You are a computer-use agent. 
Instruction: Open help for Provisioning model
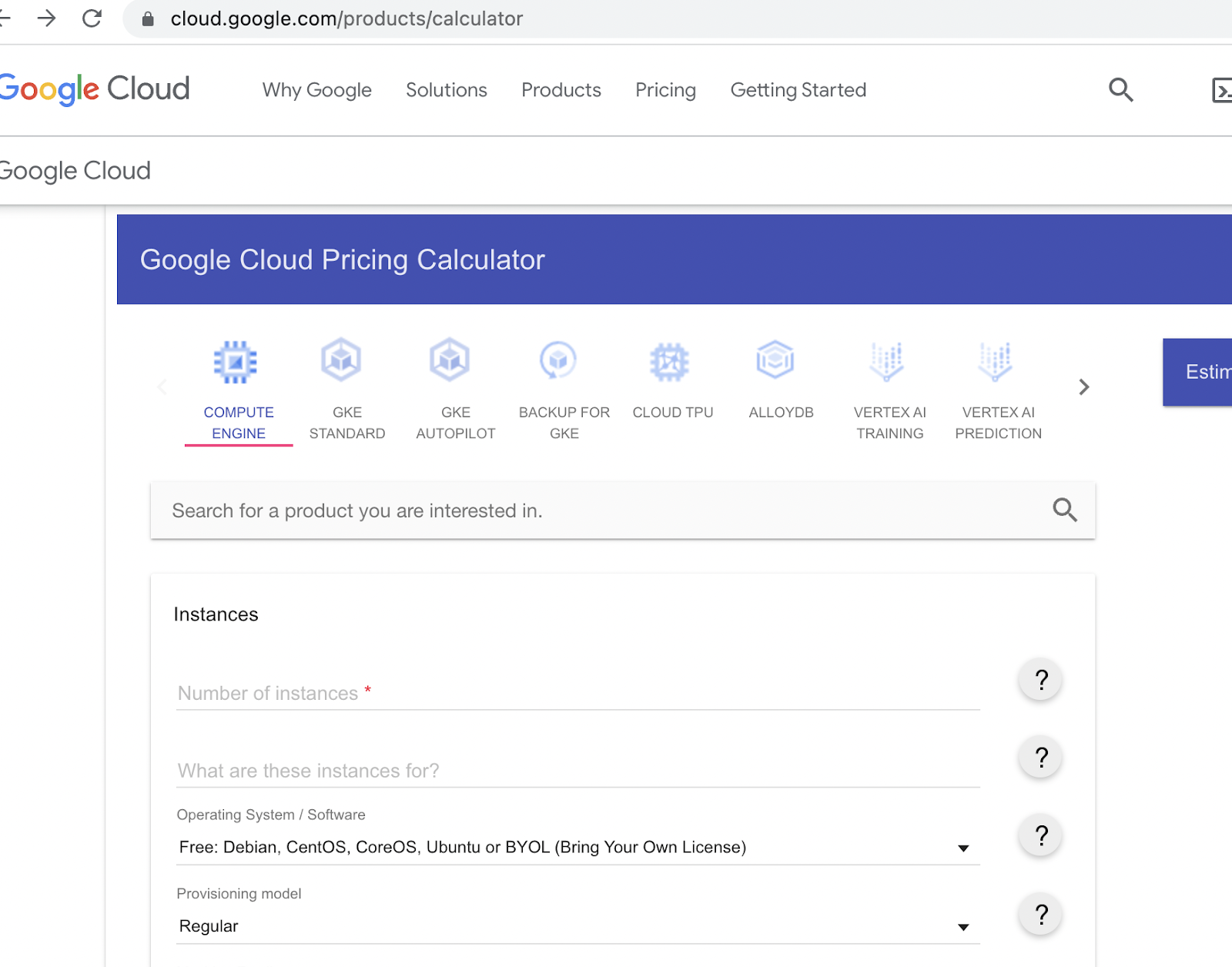point(1041,914)
